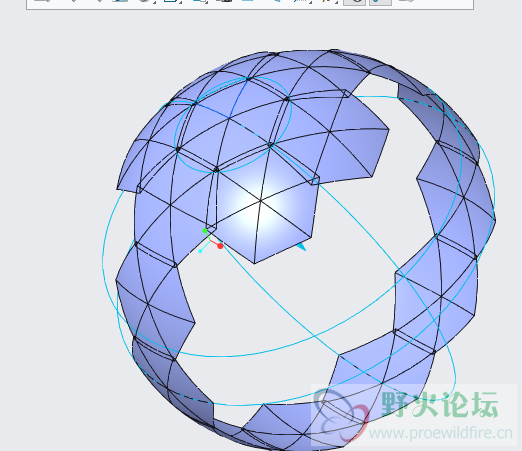
Task: Open the display style dropdown arrow
Action: pyautogui.click(x=180, y=3)
